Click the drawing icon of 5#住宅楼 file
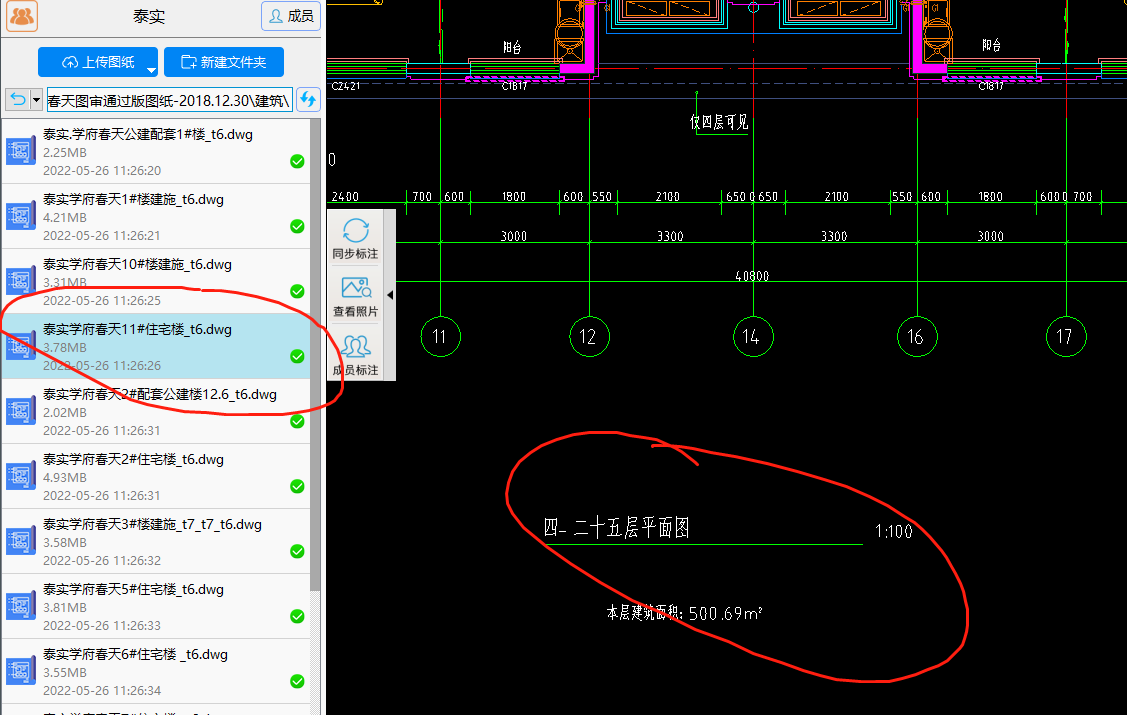Screen dimensions: 1127x715 (21, 606)
